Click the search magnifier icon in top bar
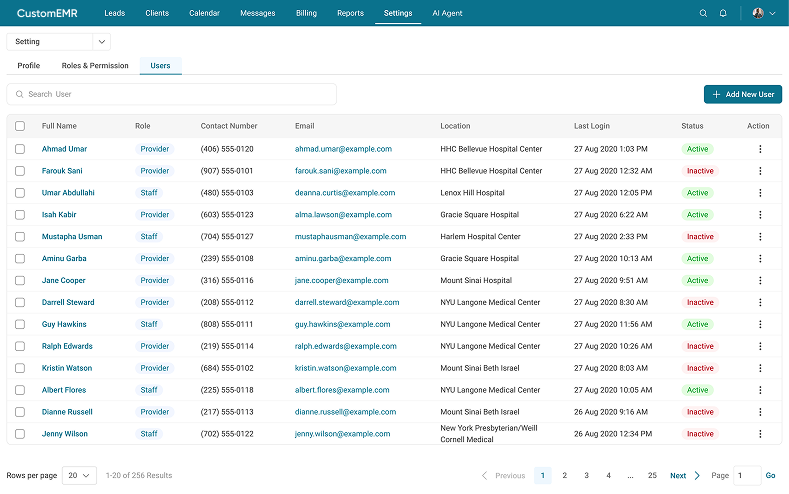 [703, 13]
